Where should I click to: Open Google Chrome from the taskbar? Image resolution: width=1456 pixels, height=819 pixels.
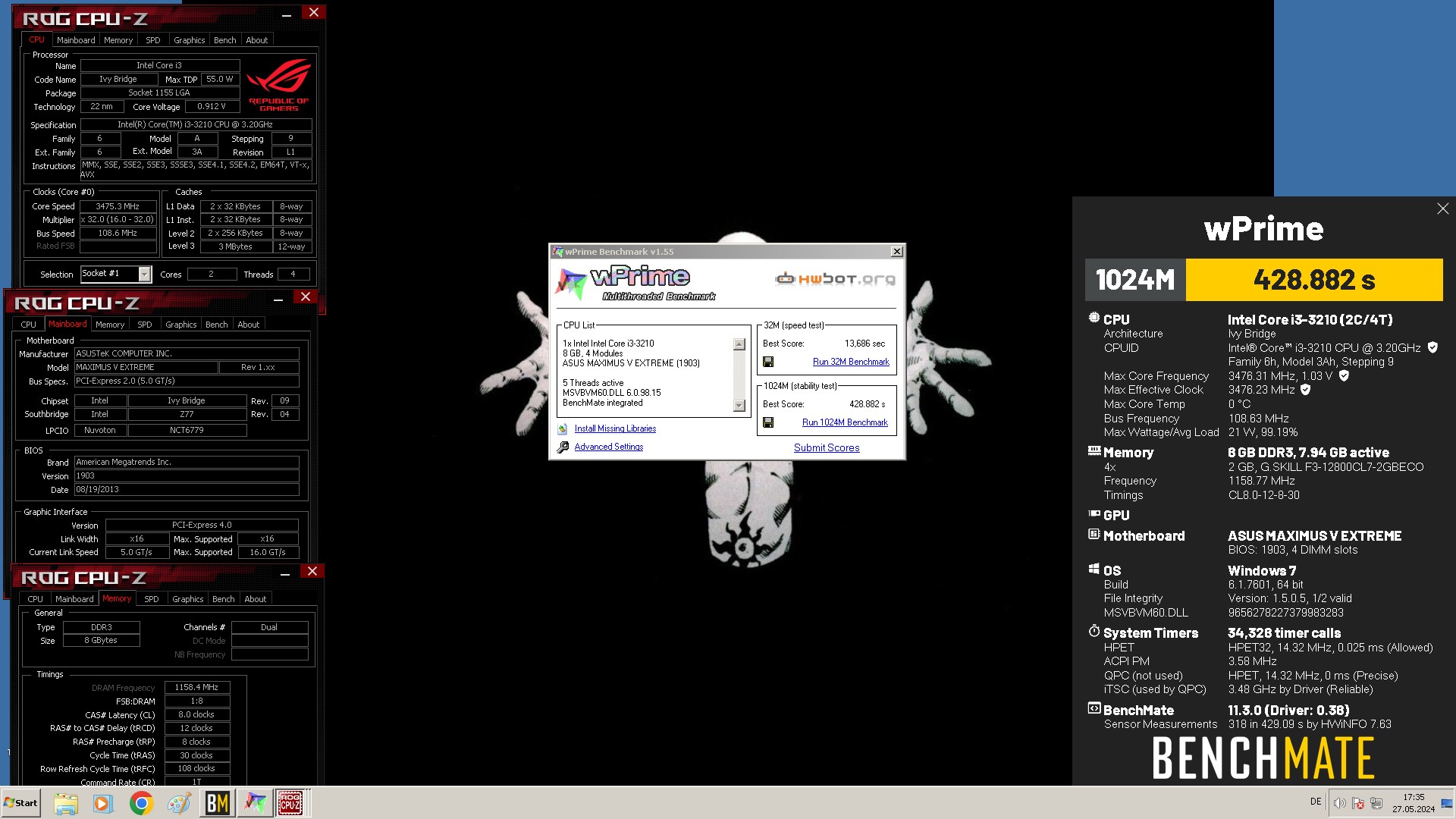(141, 803)
